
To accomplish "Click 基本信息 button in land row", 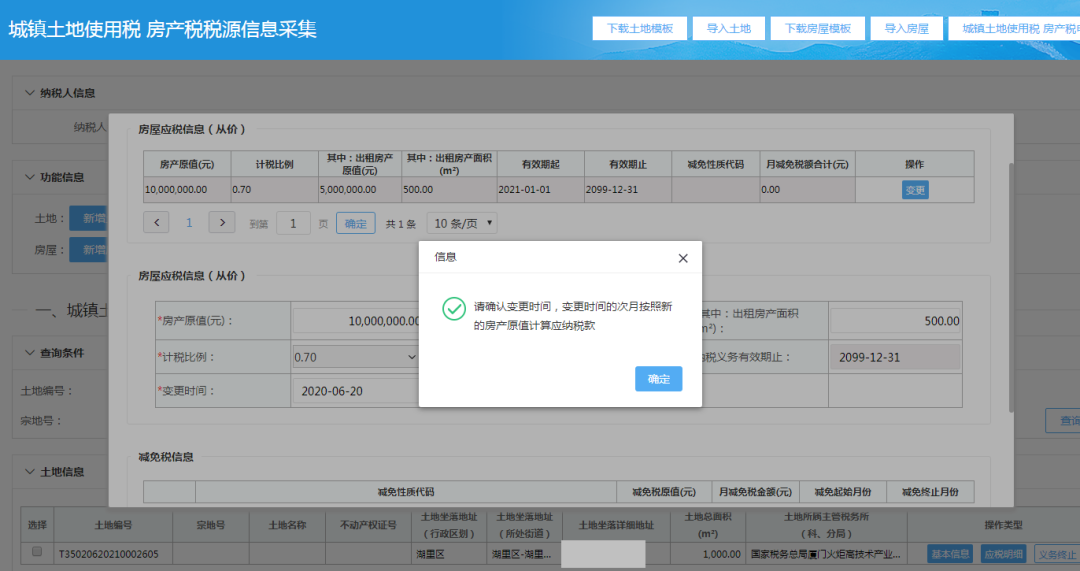I will (951, 554).
